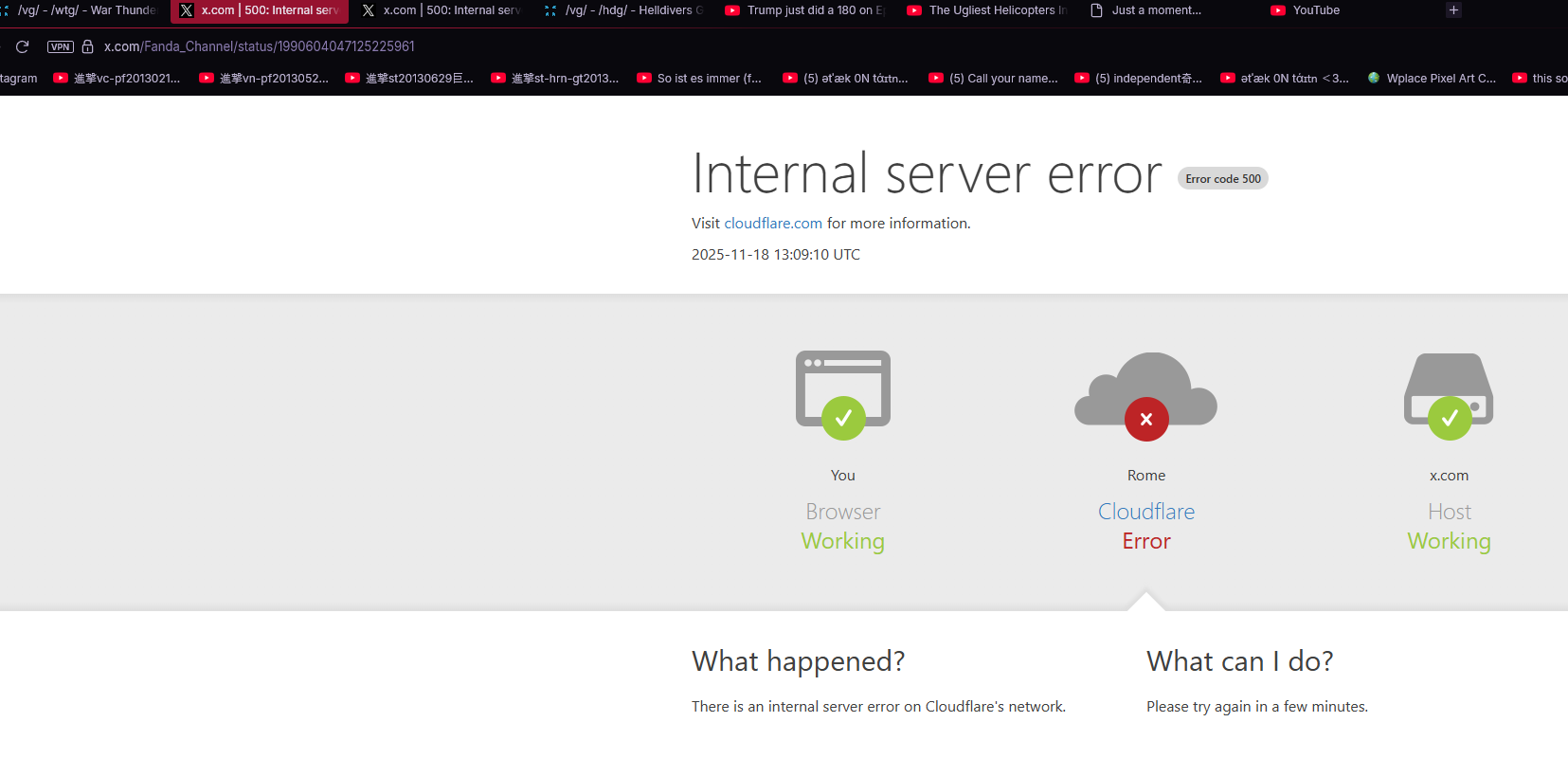Open a new tab with the plus button
The image size is (1568, 758).
(1453, 10)
